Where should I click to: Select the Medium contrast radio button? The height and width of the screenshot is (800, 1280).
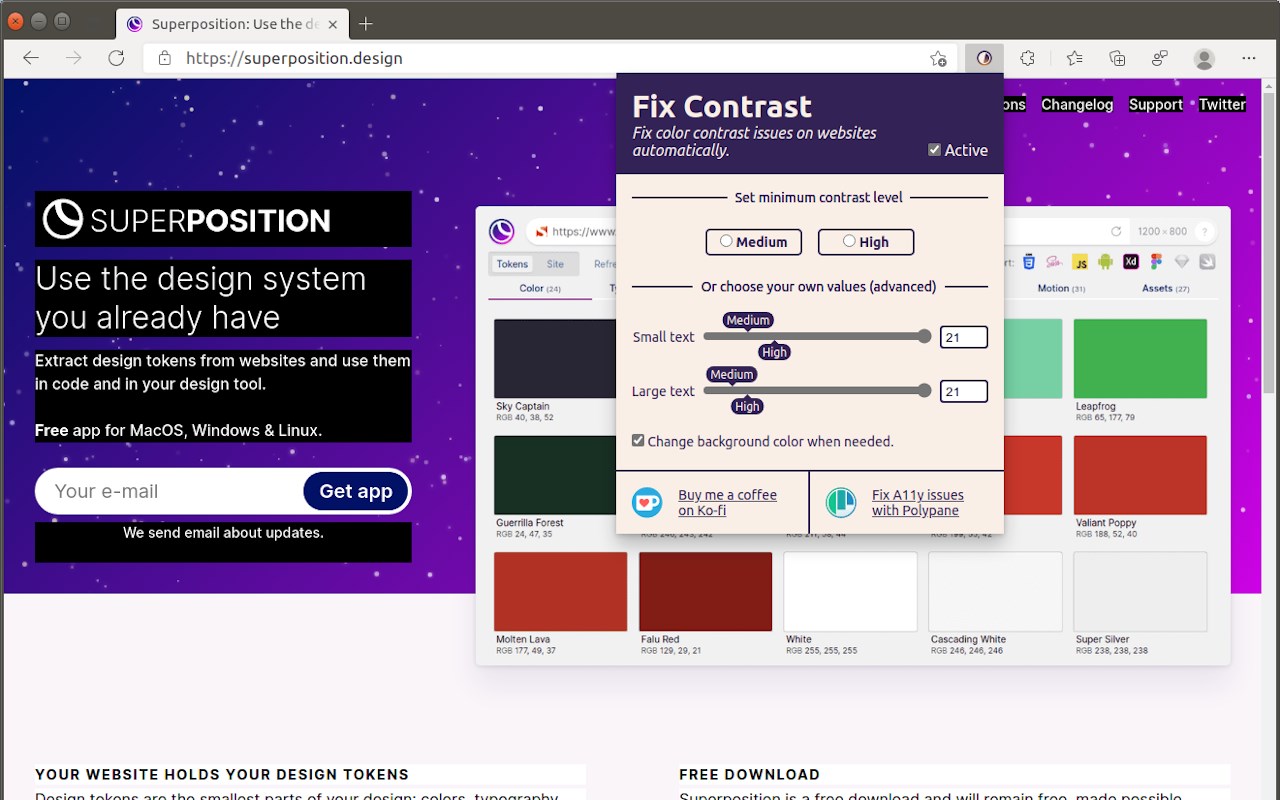(726, 241)
